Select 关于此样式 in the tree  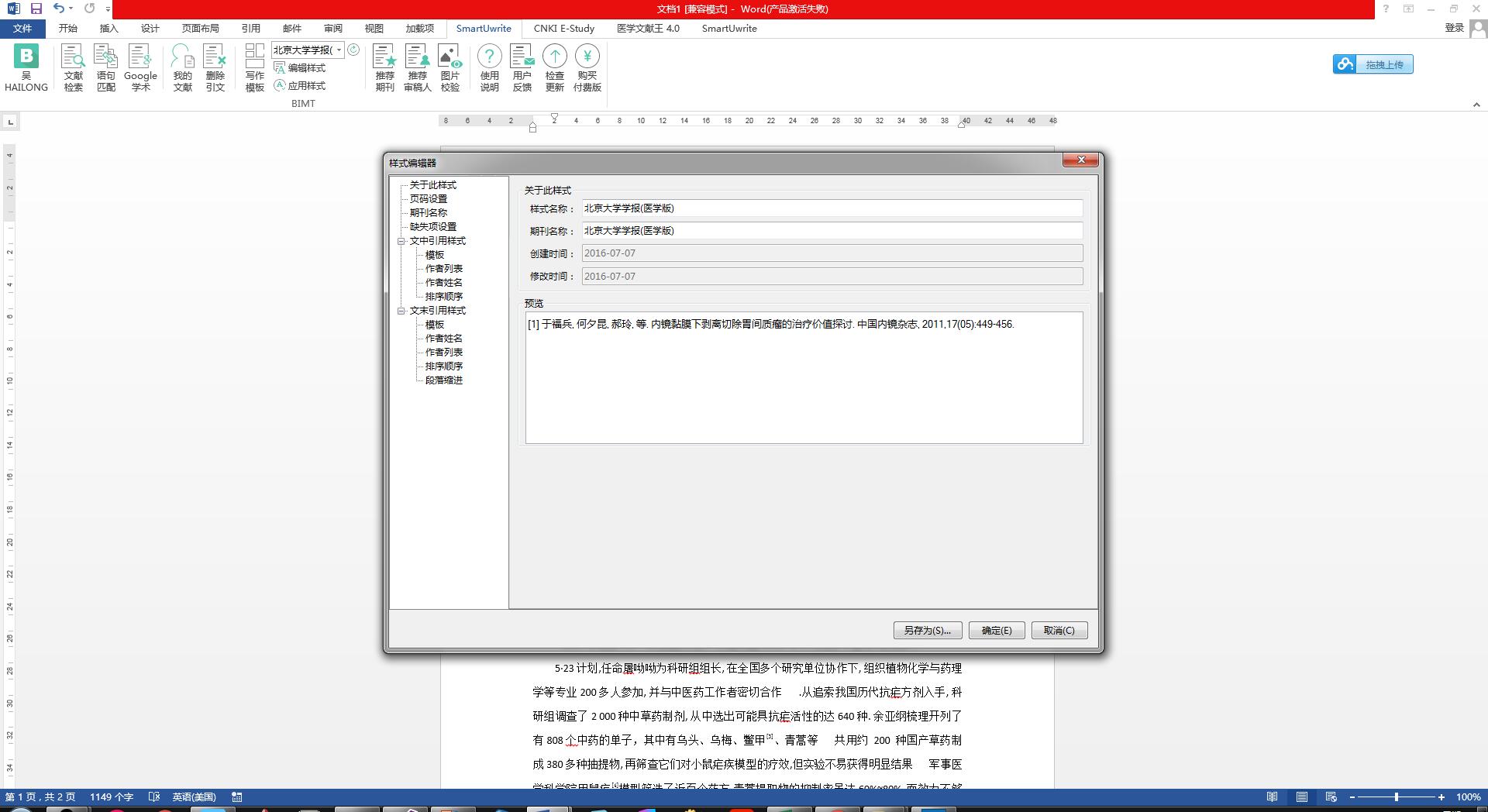pos(433,185)
